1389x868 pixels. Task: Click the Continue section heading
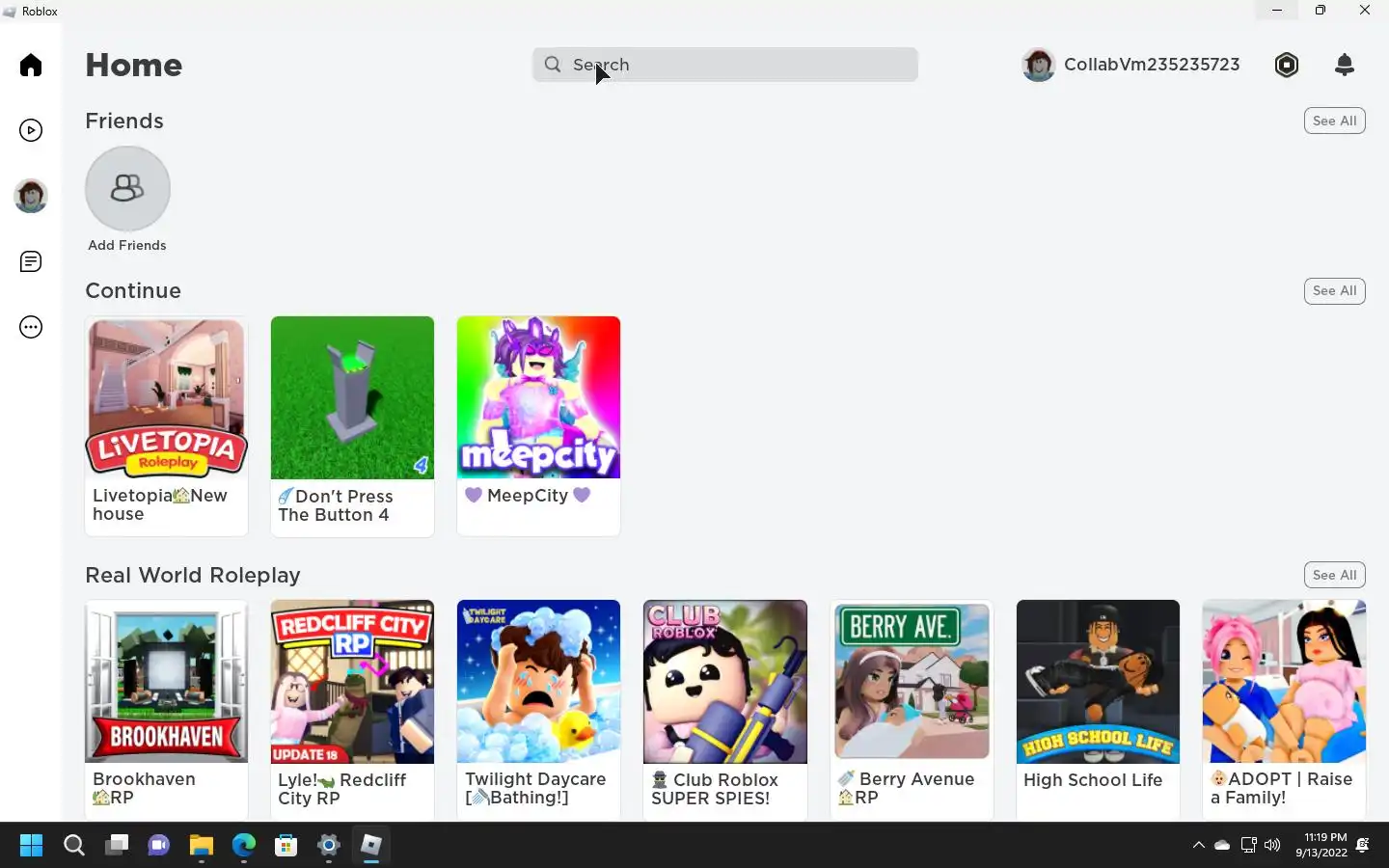click(133, 290)
